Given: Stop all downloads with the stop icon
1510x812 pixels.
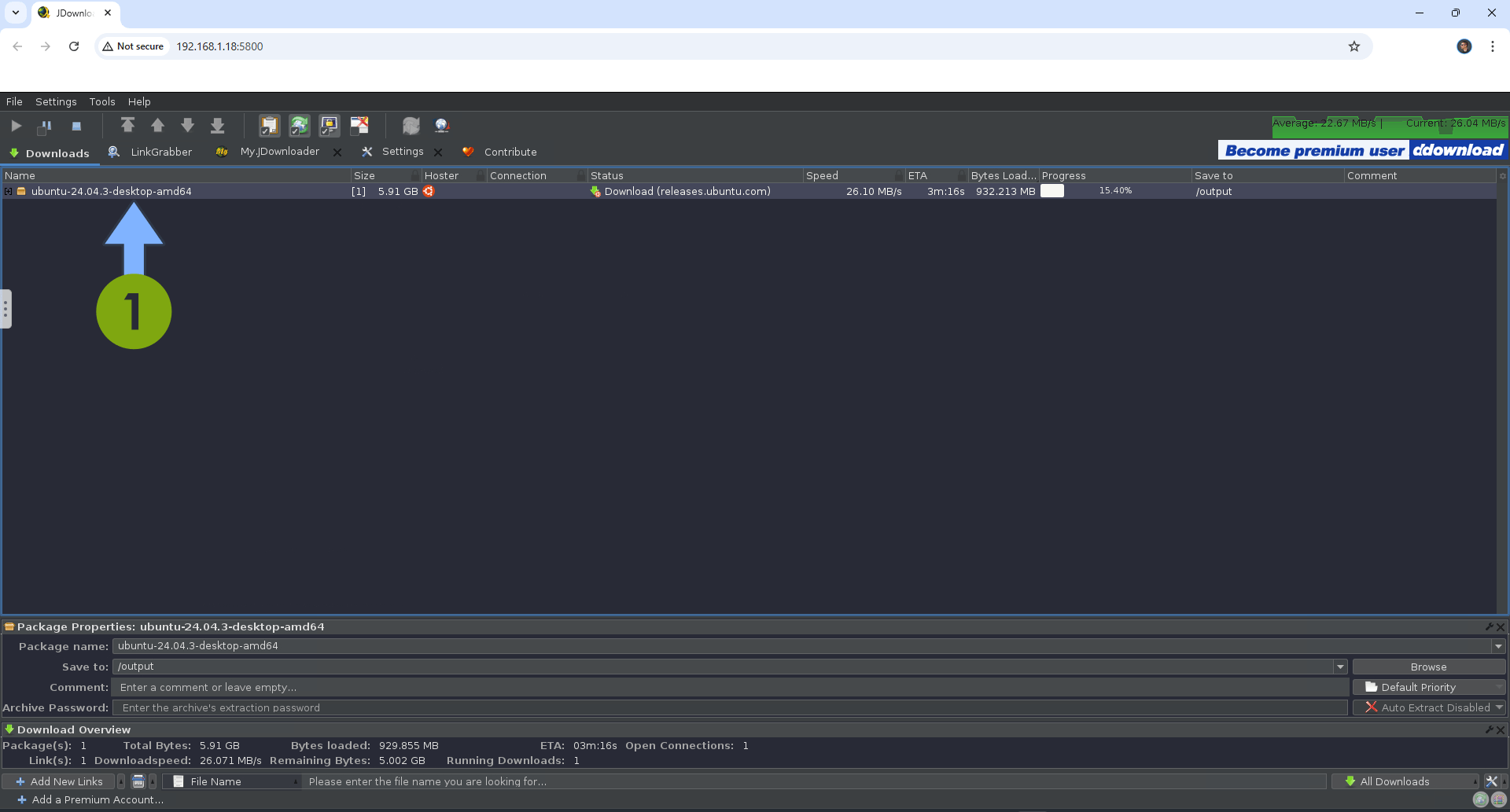Looking at the screenshot, I should click(x=76, y=126).
